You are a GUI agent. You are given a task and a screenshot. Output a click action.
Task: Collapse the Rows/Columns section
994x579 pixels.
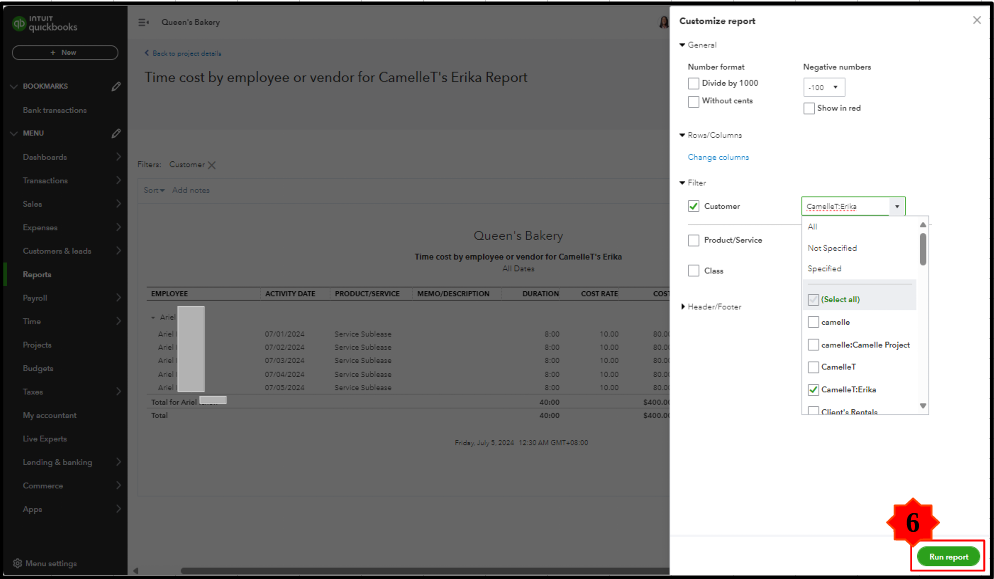point(682,135)
